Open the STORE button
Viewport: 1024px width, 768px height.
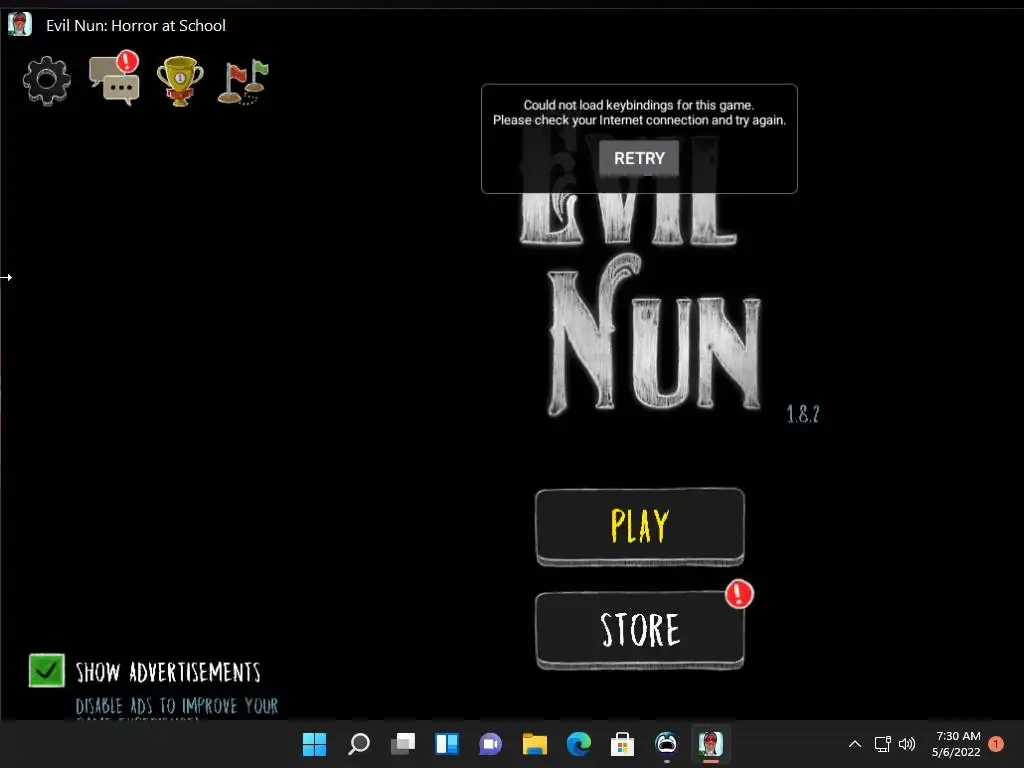pyautogui.click(x=639, y=630)
